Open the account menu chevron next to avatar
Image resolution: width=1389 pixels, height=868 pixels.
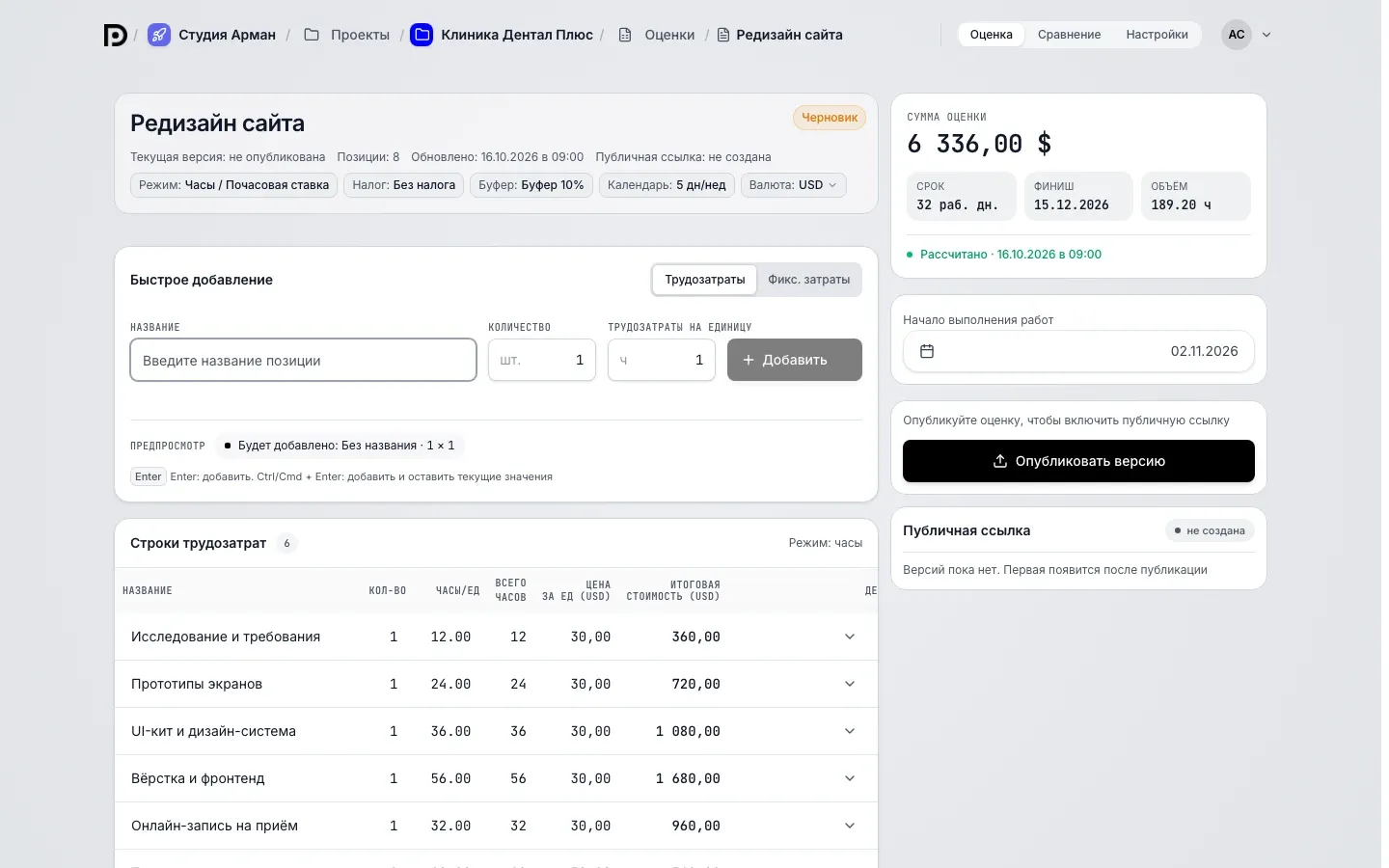[1266, 35]
